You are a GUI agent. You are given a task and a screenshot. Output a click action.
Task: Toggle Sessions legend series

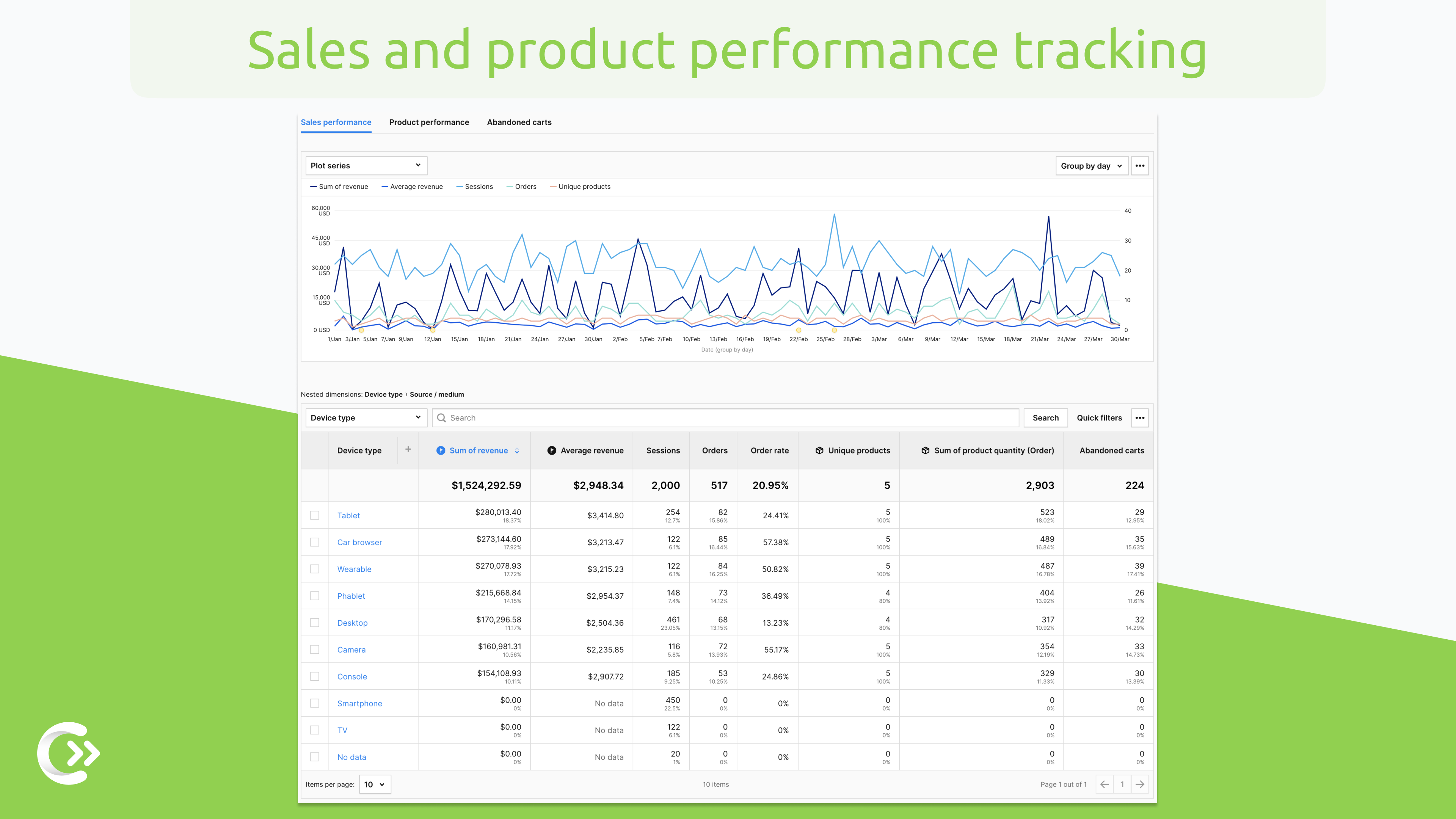475,187
